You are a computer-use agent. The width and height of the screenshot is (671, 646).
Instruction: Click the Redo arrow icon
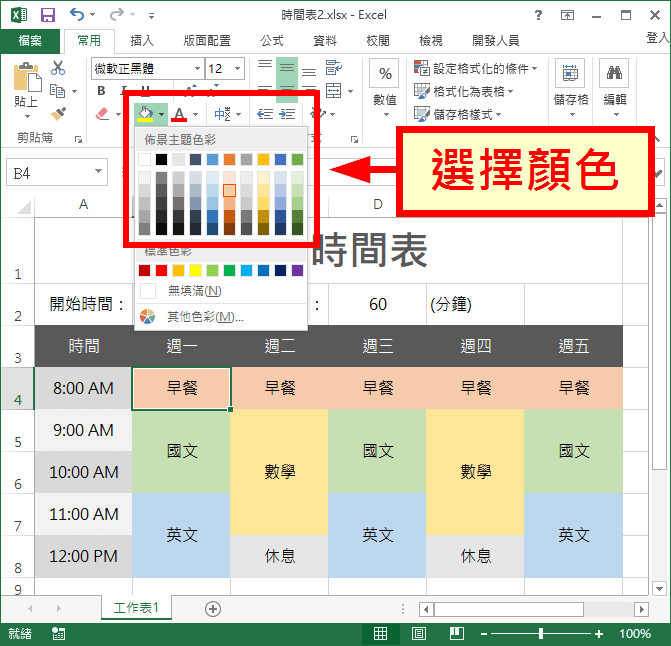click(116, 15)
